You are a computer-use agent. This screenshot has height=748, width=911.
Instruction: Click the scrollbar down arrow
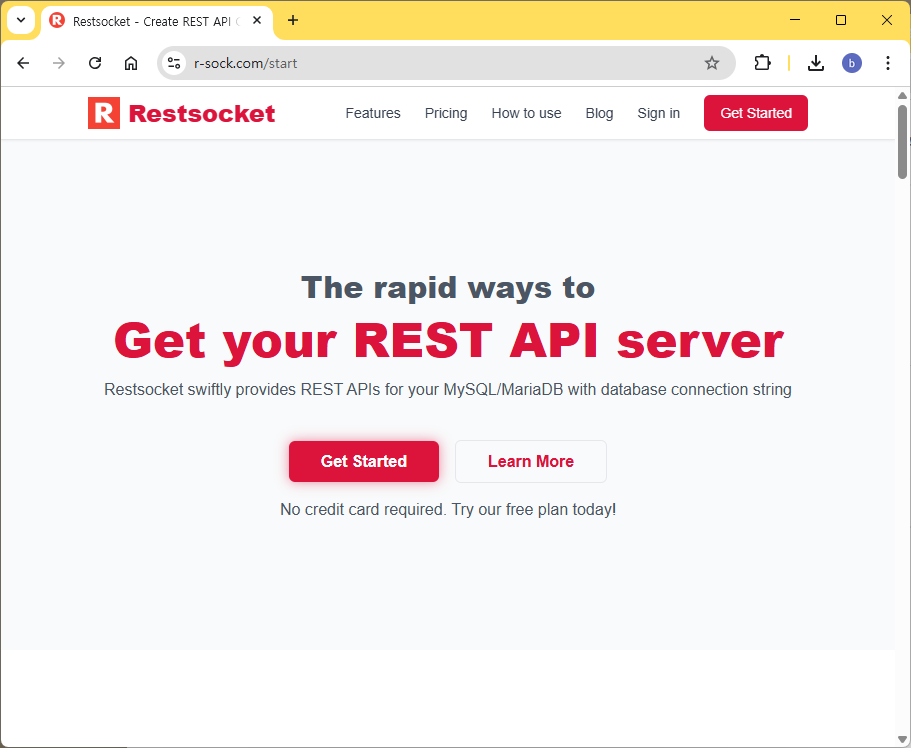902,739
